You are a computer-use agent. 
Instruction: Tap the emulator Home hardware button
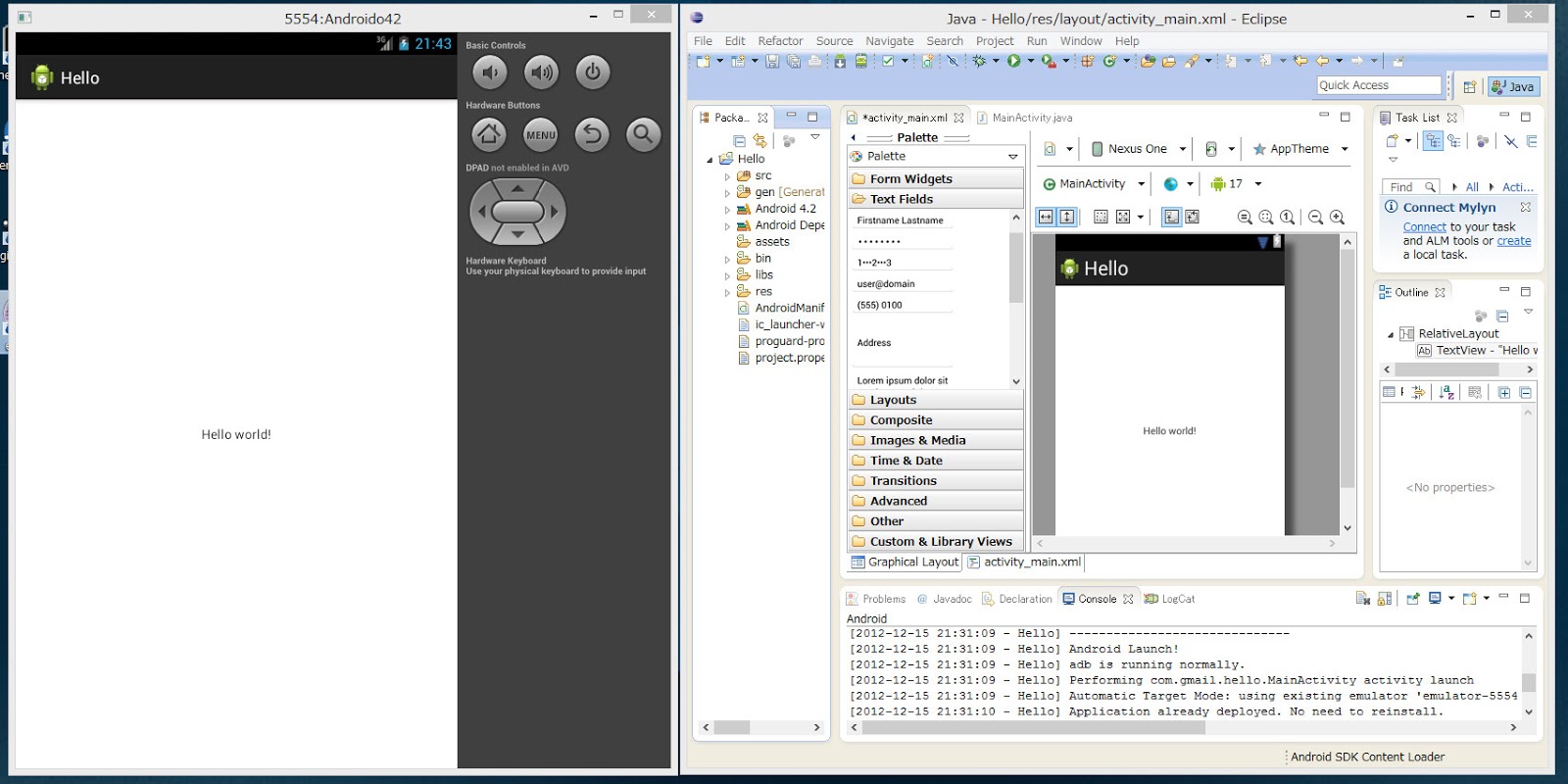(x=489, y=134)
